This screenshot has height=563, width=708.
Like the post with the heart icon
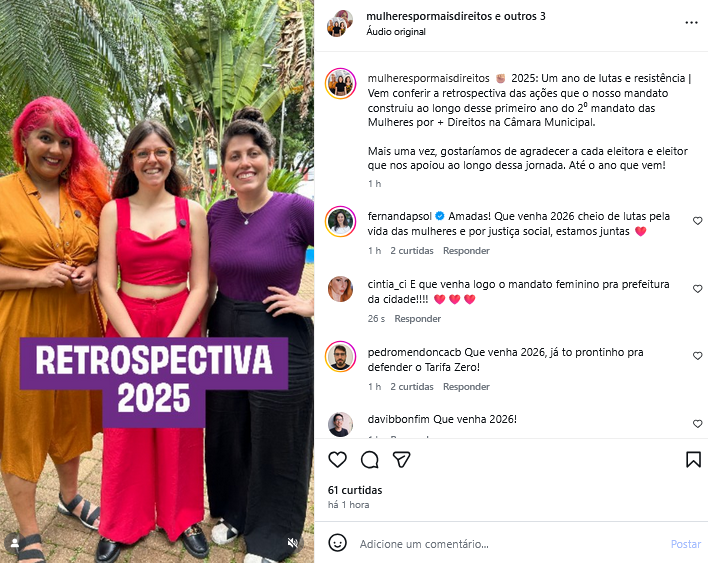337,460
